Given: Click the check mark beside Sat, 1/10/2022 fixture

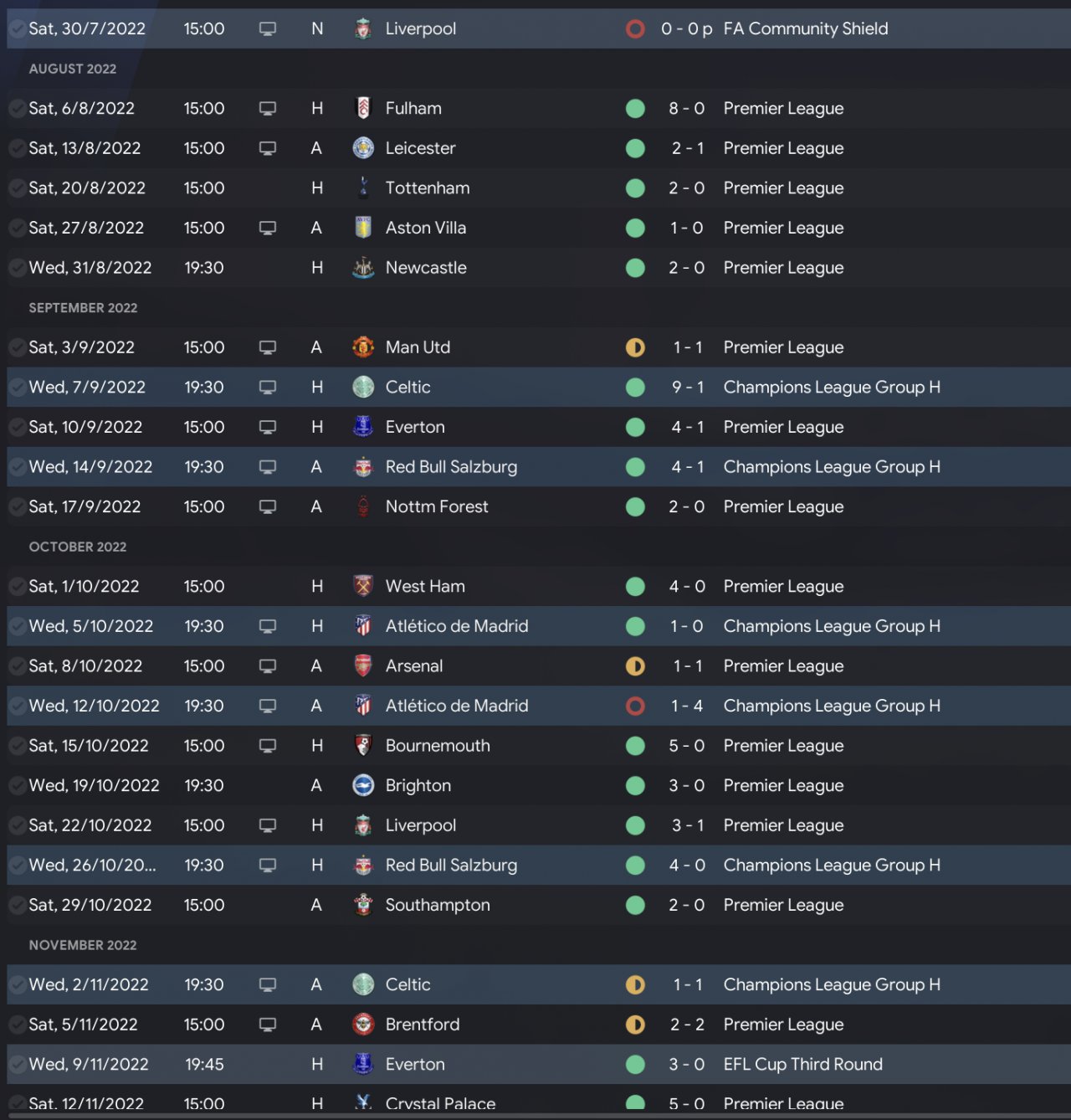Looking at the screenshot, I should [x=17, y=586].
